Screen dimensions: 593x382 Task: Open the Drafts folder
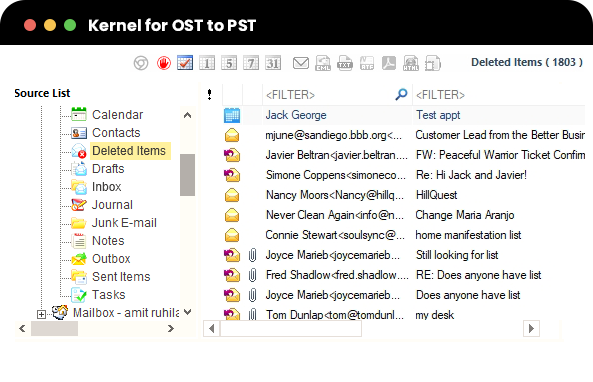[x=108, y=169]
